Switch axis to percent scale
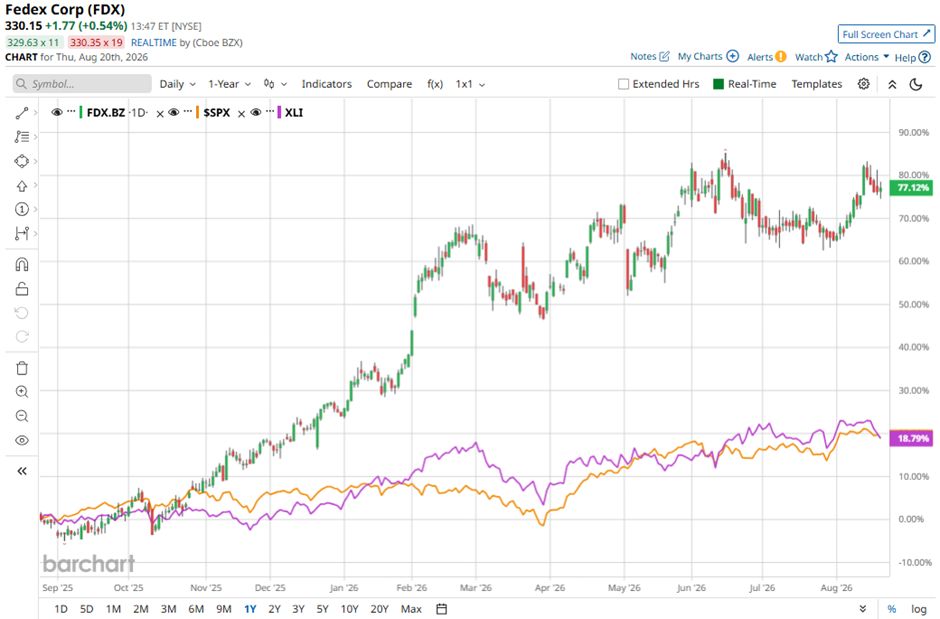 pos(891,609)
